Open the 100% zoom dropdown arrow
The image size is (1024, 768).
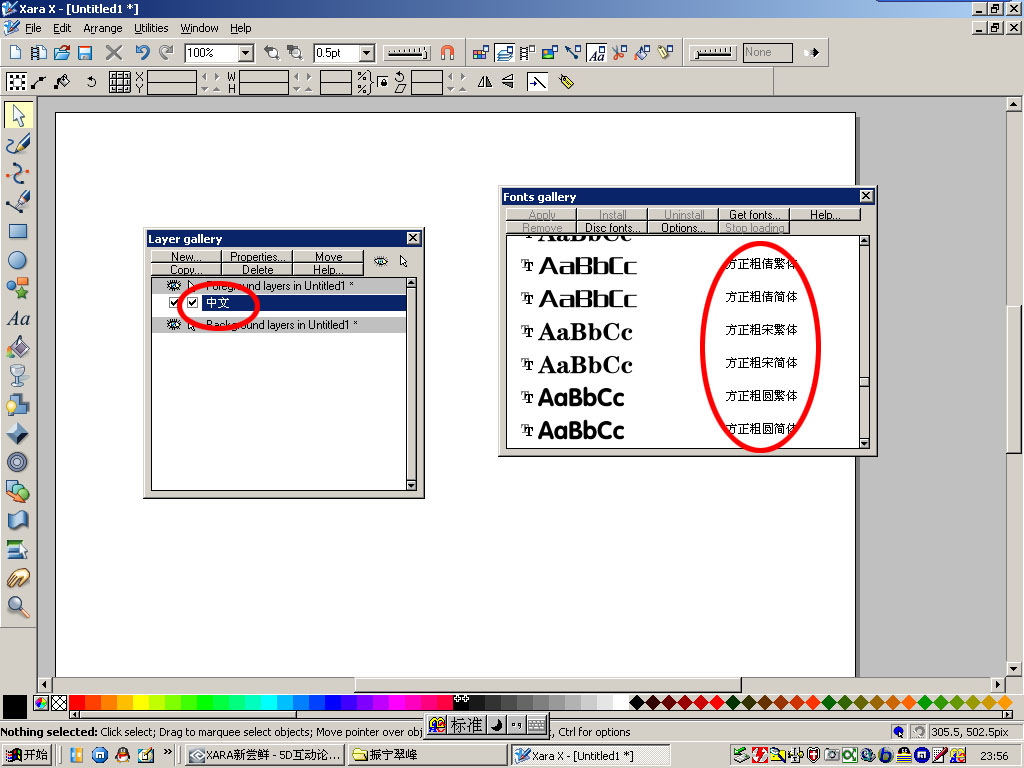246,53
